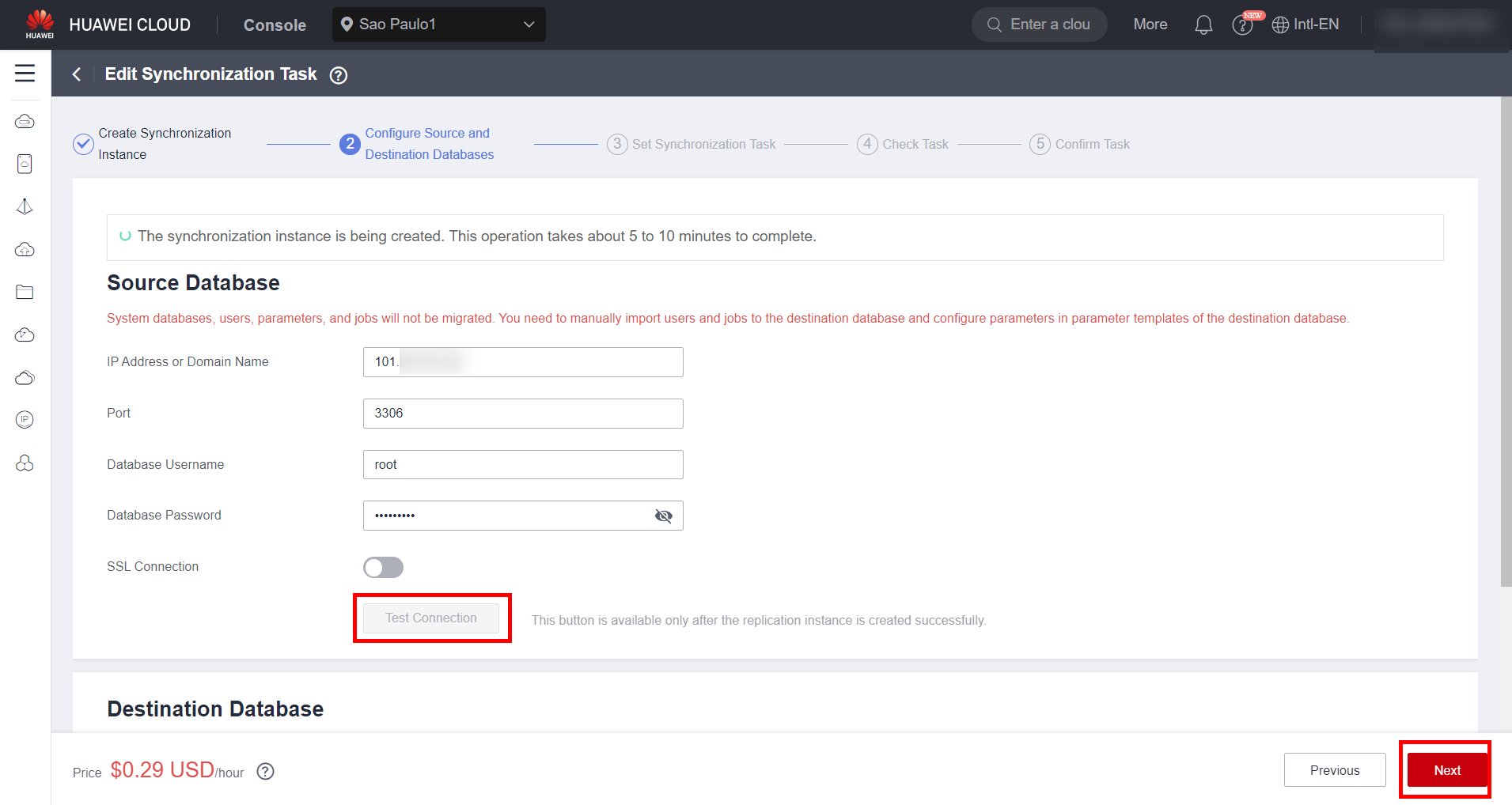Click the IP icon in the sidebar
1512x805 pixels.
pyautogui.click(x=25, y=420)
